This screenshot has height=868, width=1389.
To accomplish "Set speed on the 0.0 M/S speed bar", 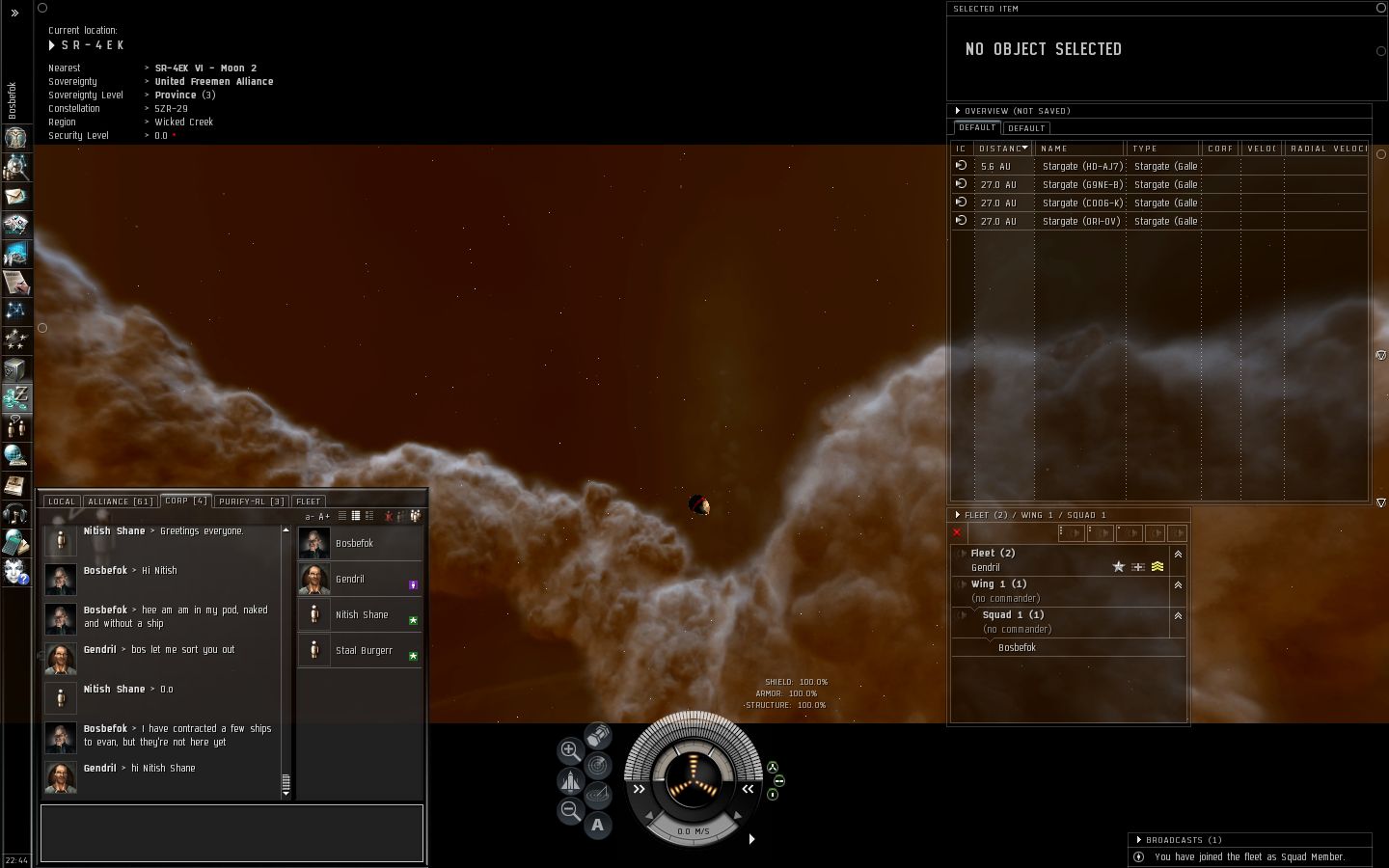I will coord(693,830).
